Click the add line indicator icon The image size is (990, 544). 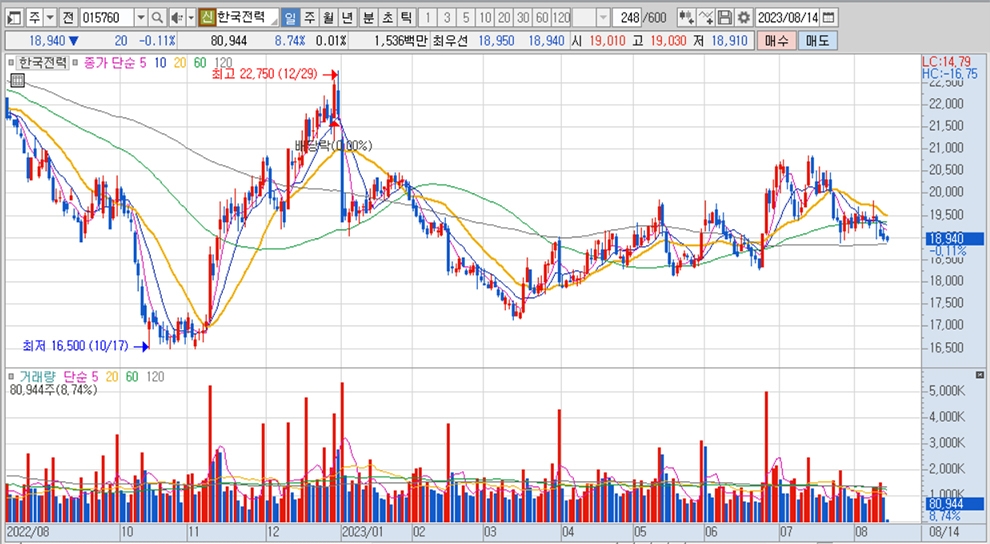point(706,17)
